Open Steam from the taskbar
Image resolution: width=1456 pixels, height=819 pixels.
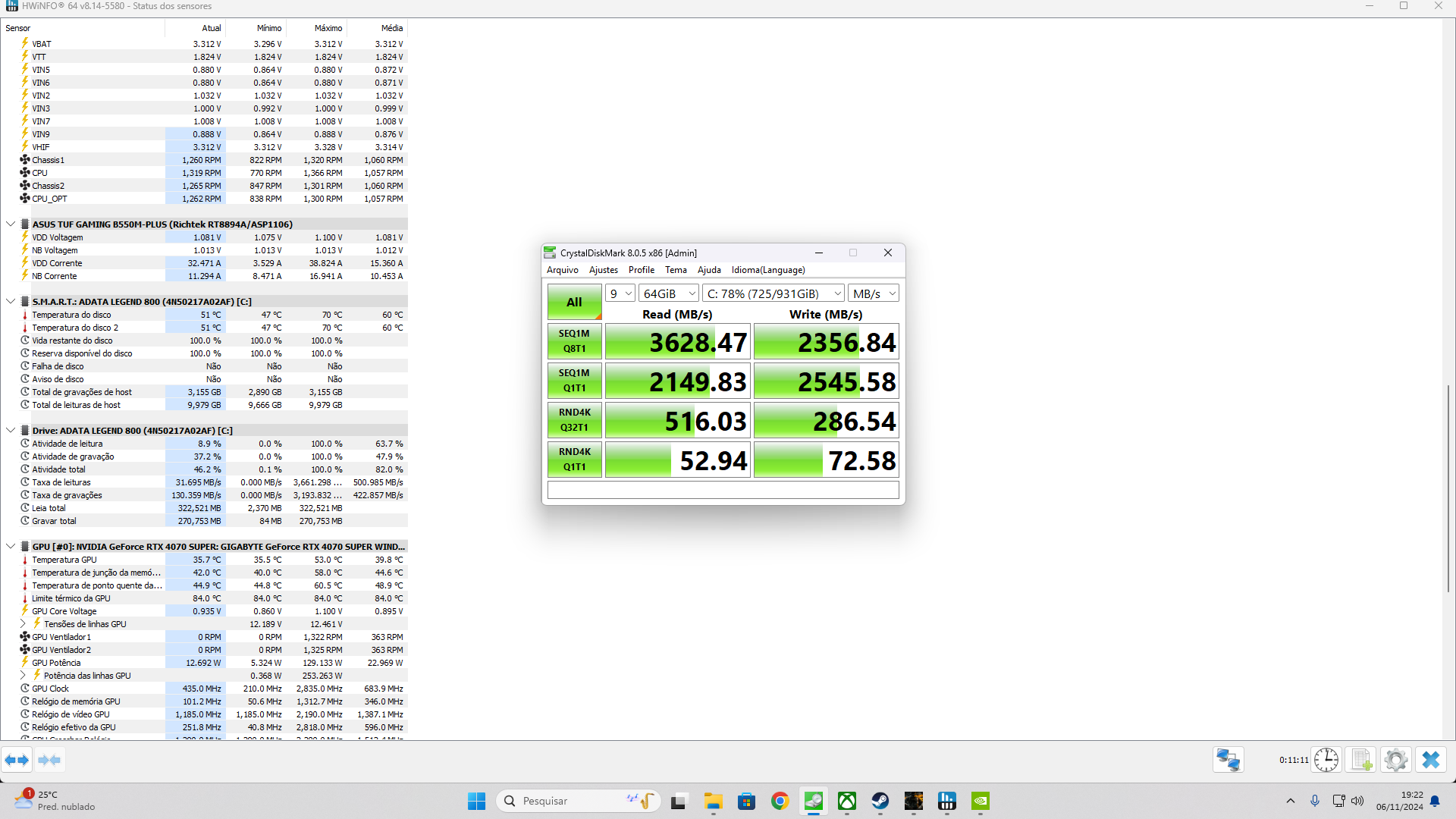[880, 801]
